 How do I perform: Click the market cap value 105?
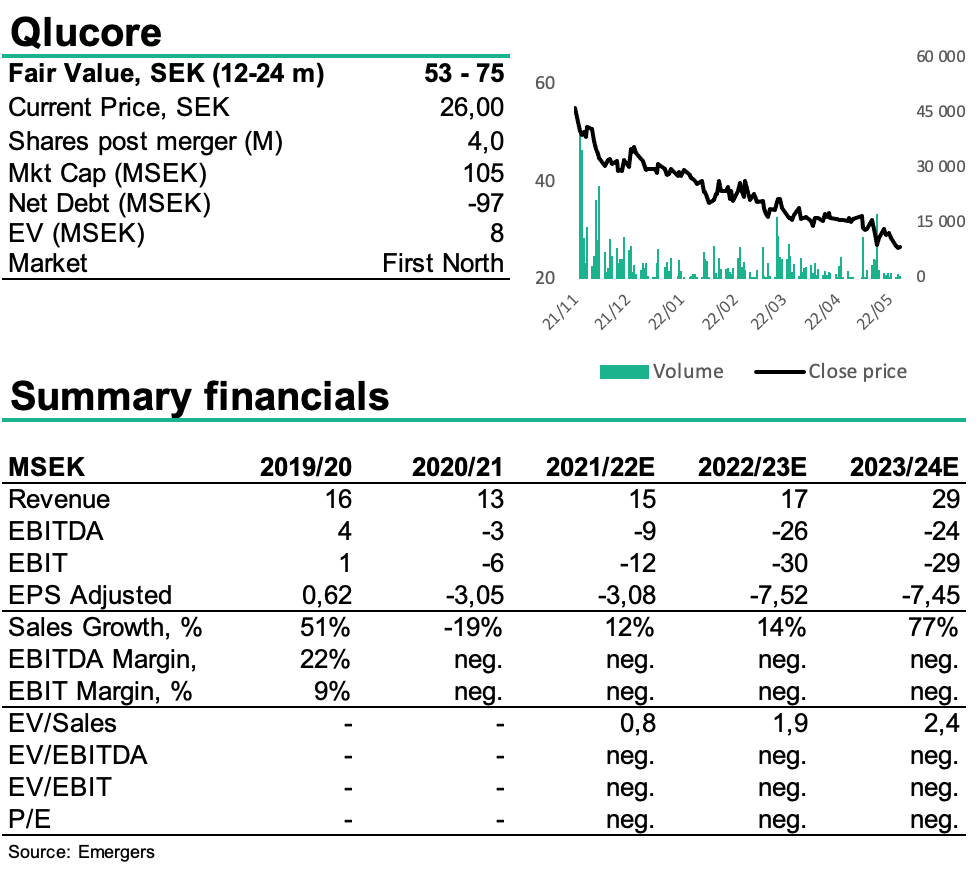(483, 173)
